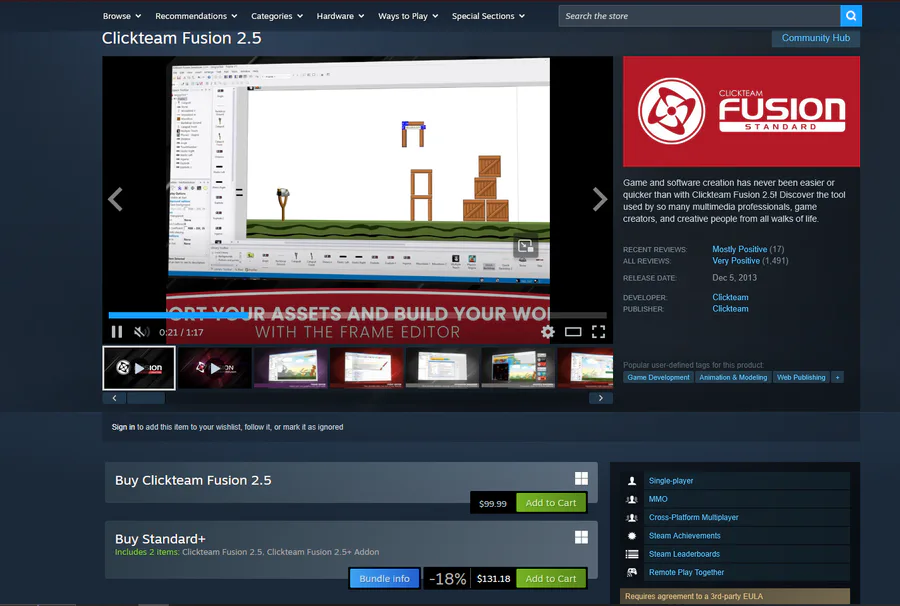Image resolution: width=900 pixels, height=606 pixels.
Task: Open the Recommendations dropdown
Action: [196, 16]
